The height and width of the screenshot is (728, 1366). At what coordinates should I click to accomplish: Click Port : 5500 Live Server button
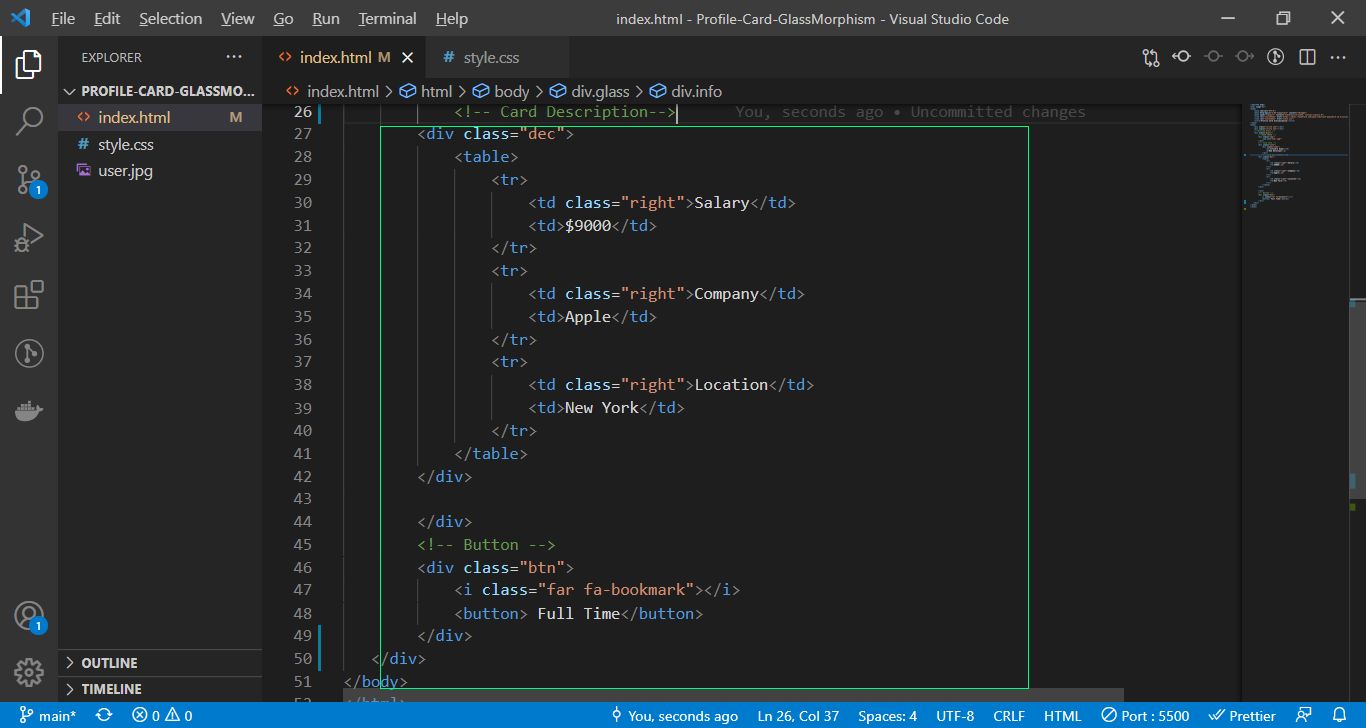(1145, 716)
